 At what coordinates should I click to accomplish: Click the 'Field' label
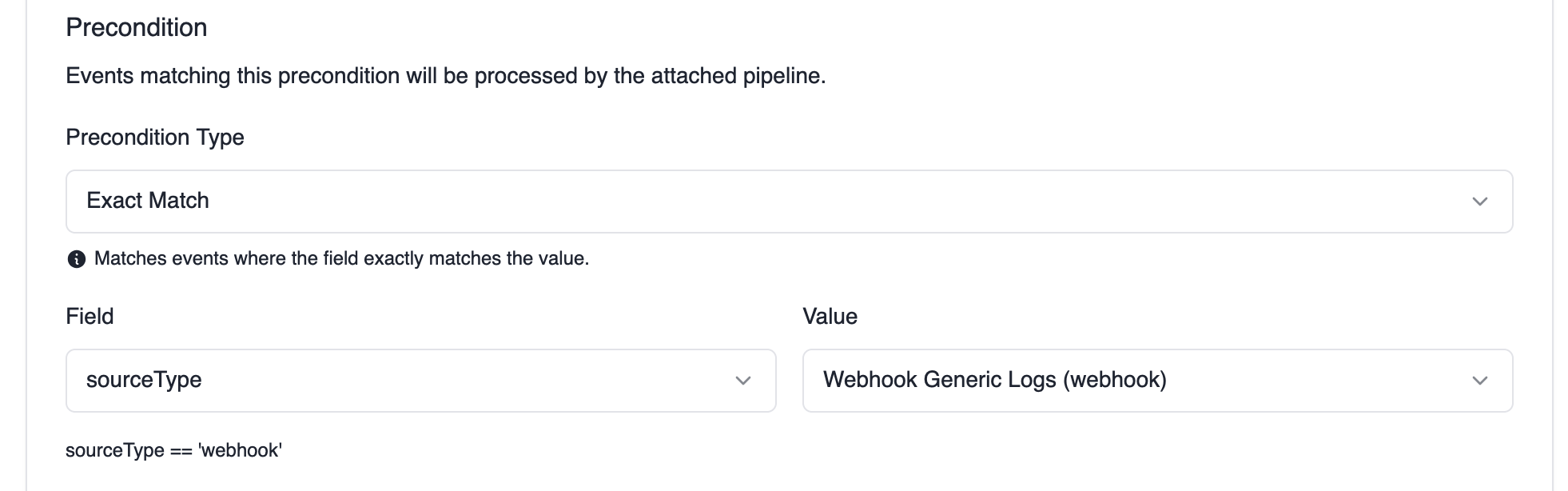point(90,317)
